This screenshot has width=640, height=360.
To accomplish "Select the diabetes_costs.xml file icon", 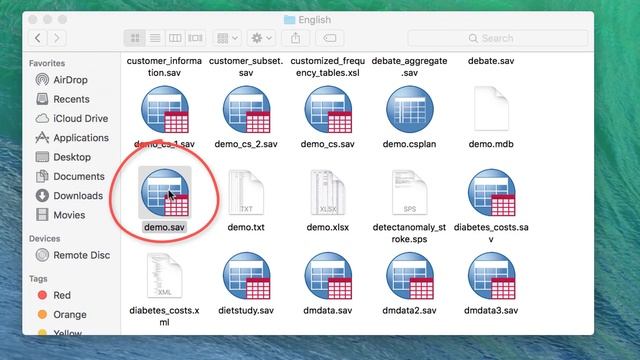I will [x=164, y=276].
